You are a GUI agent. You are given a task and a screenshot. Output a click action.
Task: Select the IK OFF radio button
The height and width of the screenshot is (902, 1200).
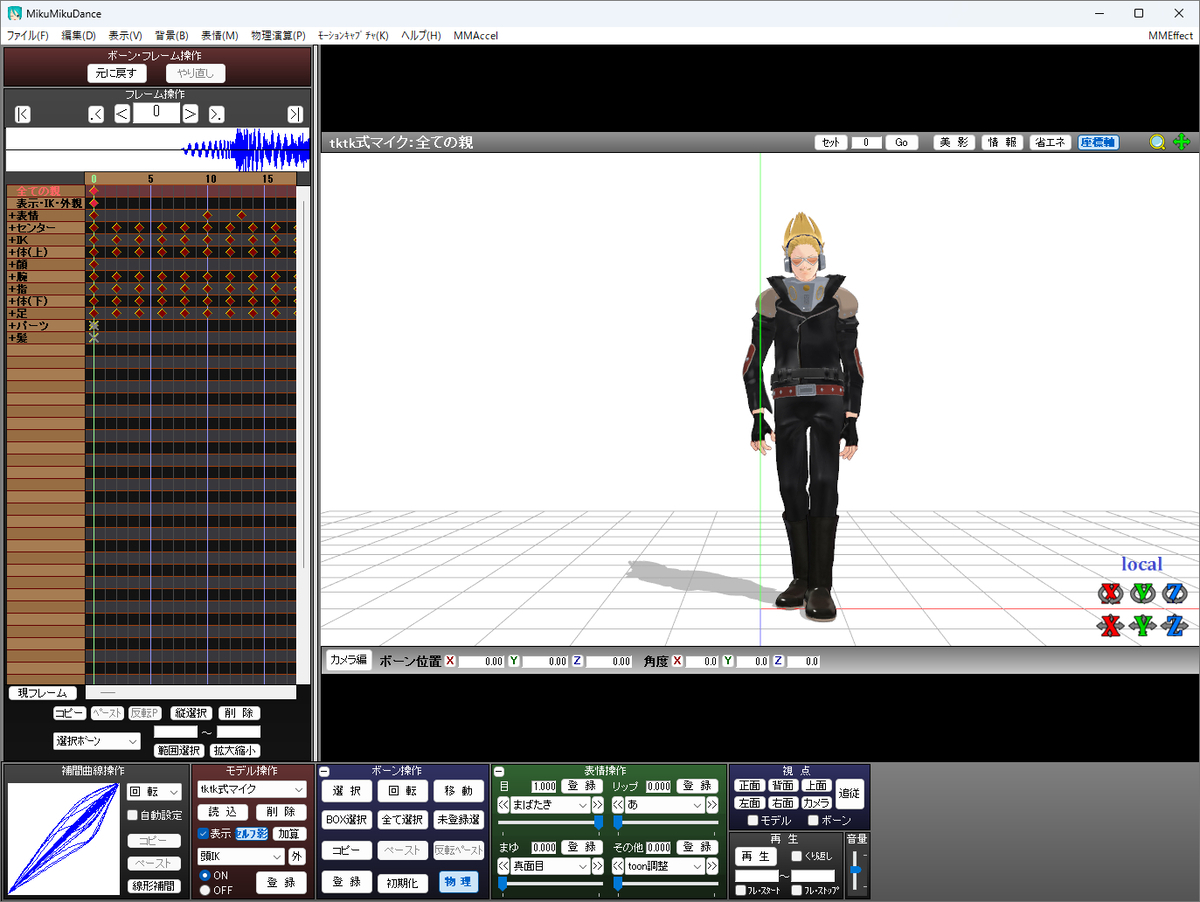(x=205, y=890)
